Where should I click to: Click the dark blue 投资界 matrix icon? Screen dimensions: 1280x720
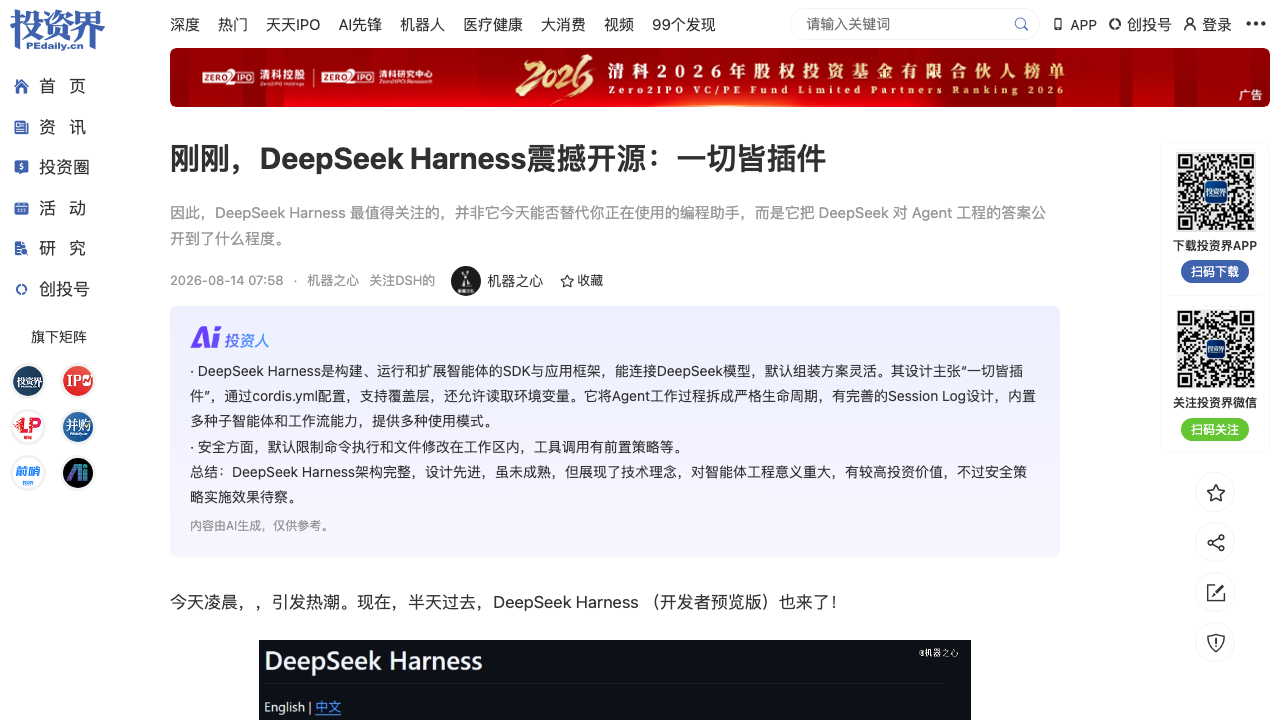[28, 381]
